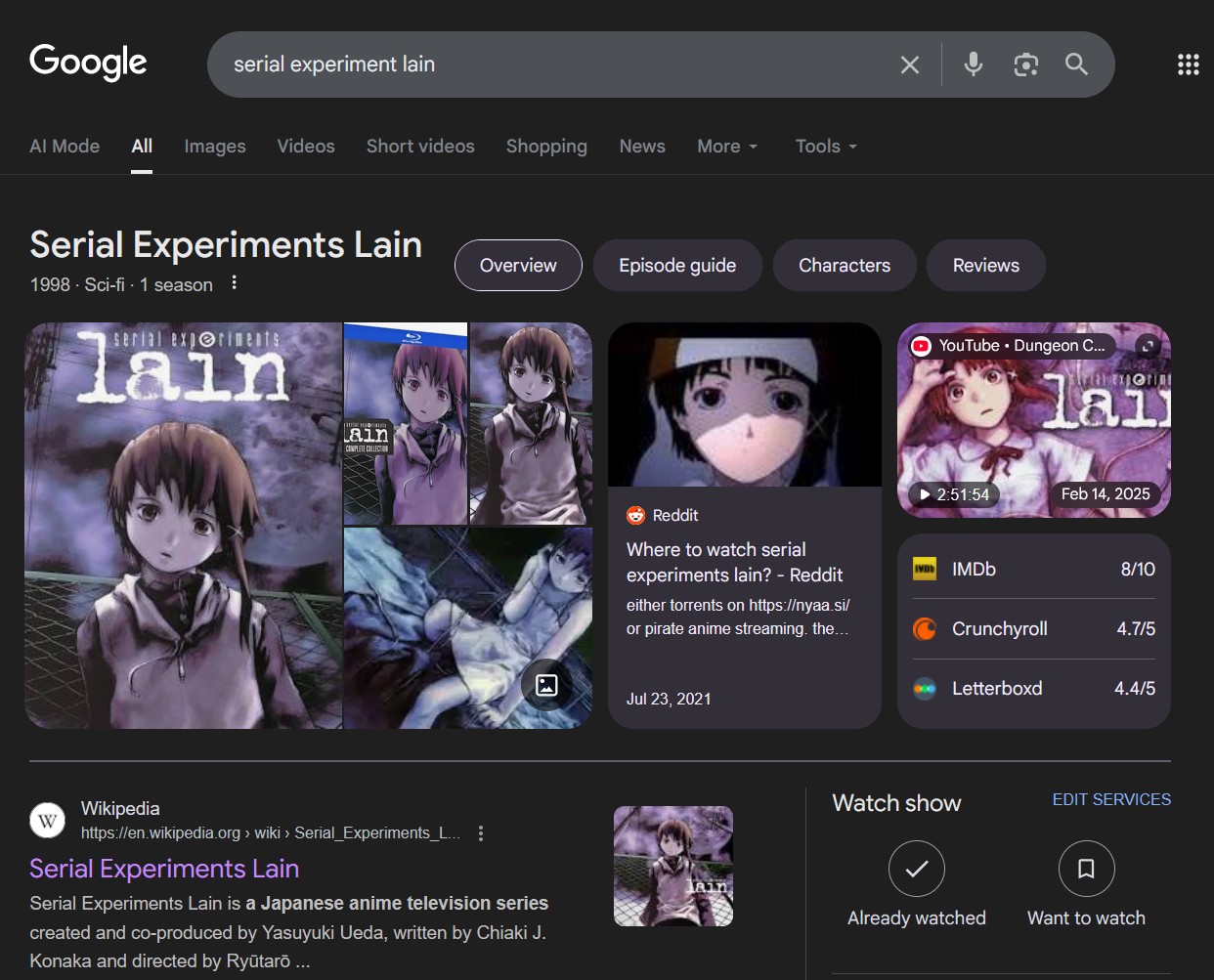This screenshot has height=980, width=1214.
Task: Expand the YouTube video card icon
Action: (1149, 346)
